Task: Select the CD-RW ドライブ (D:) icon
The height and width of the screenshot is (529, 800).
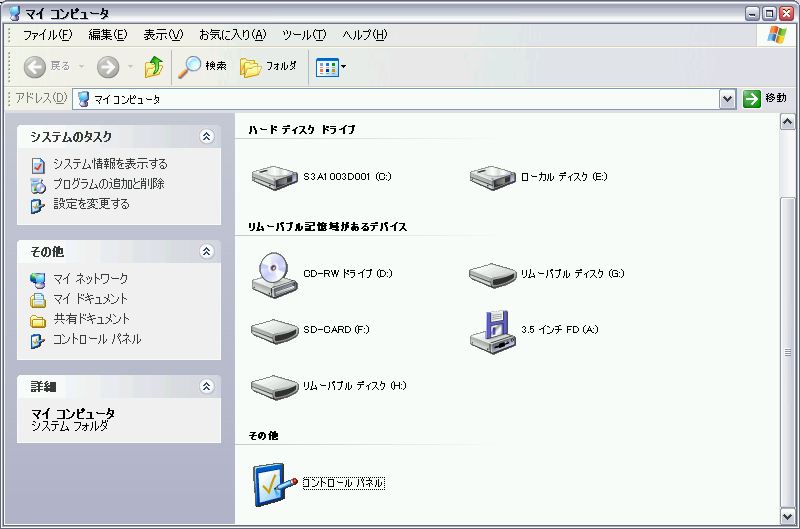Action: click(274, 273)
